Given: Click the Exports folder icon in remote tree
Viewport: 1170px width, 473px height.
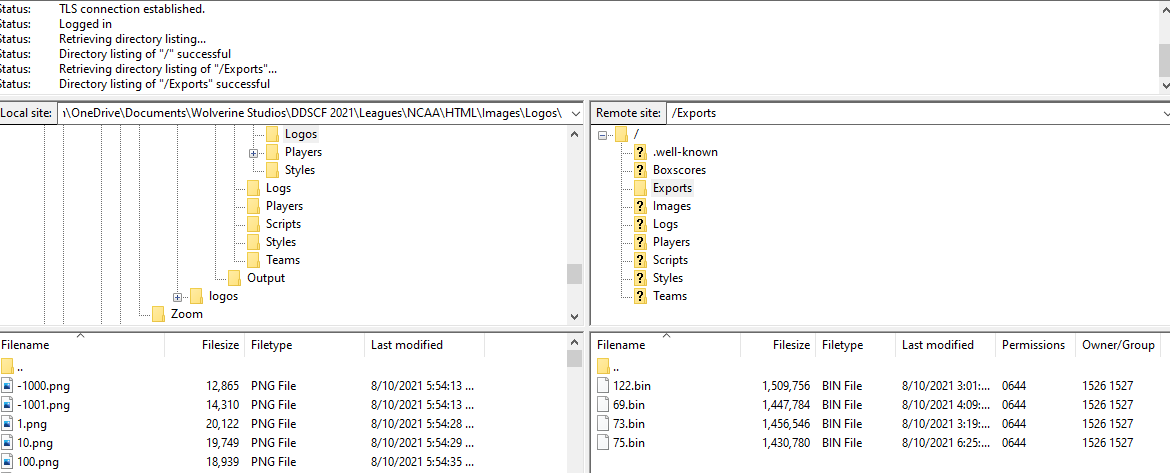Looking at the screenshot, I should (639, 188).
